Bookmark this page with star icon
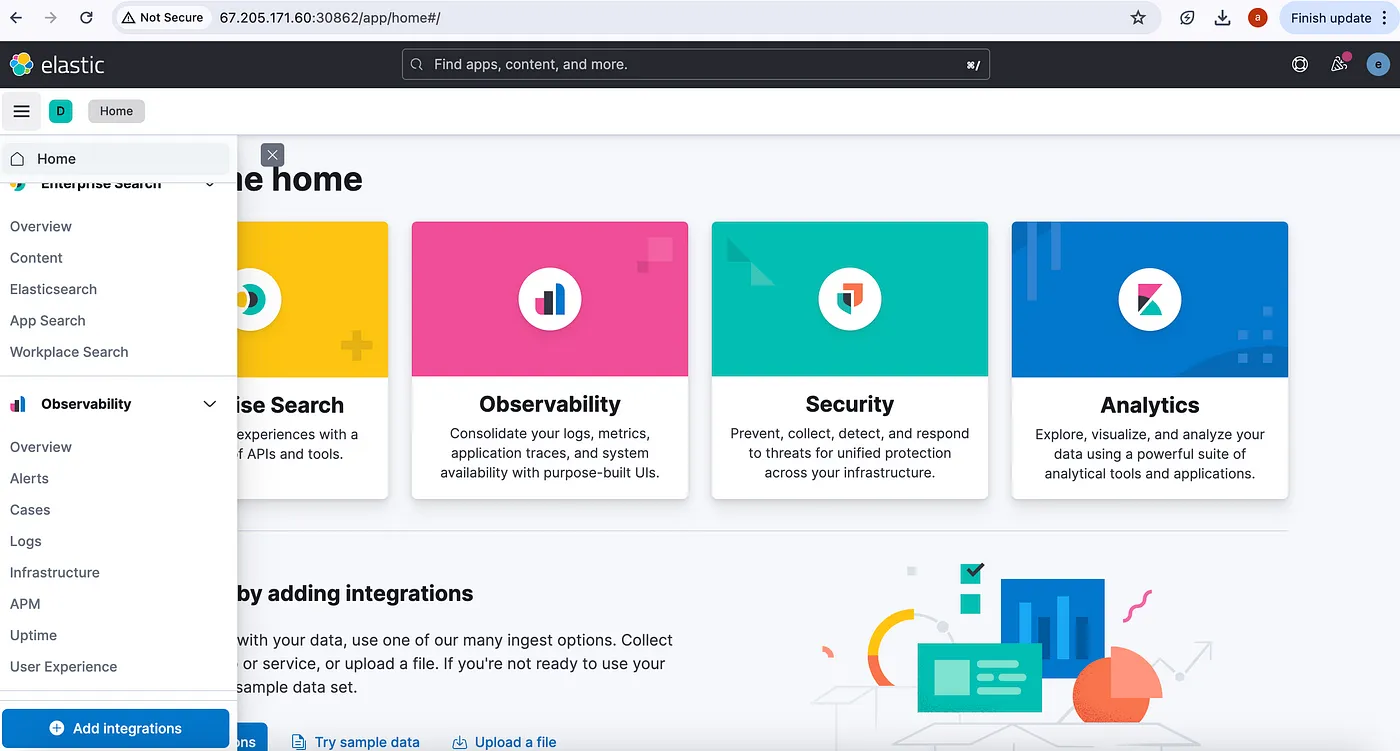Image resolution: width=1400 pixels, height=751 pixels. pyautogui.click(x=1138, y=18)
